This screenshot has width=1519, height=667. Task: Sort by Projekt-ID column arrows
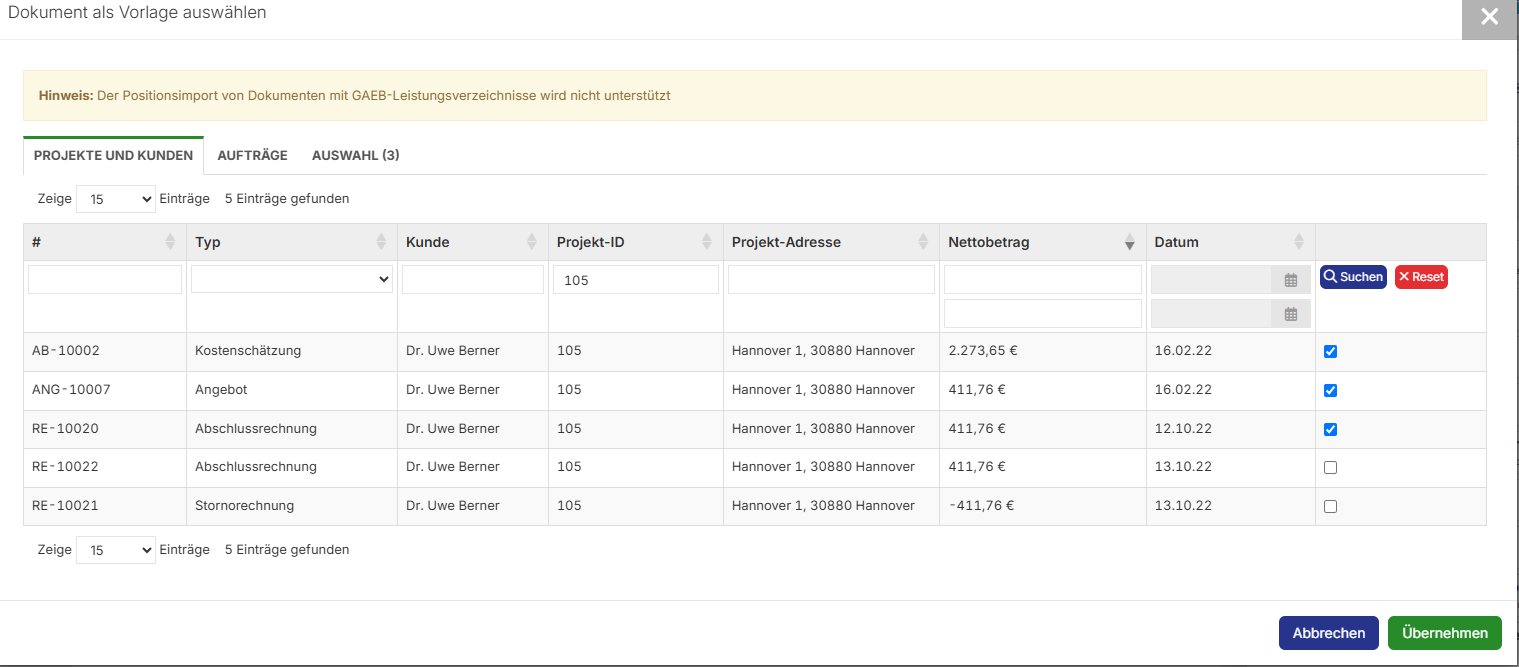pos(707,242)
